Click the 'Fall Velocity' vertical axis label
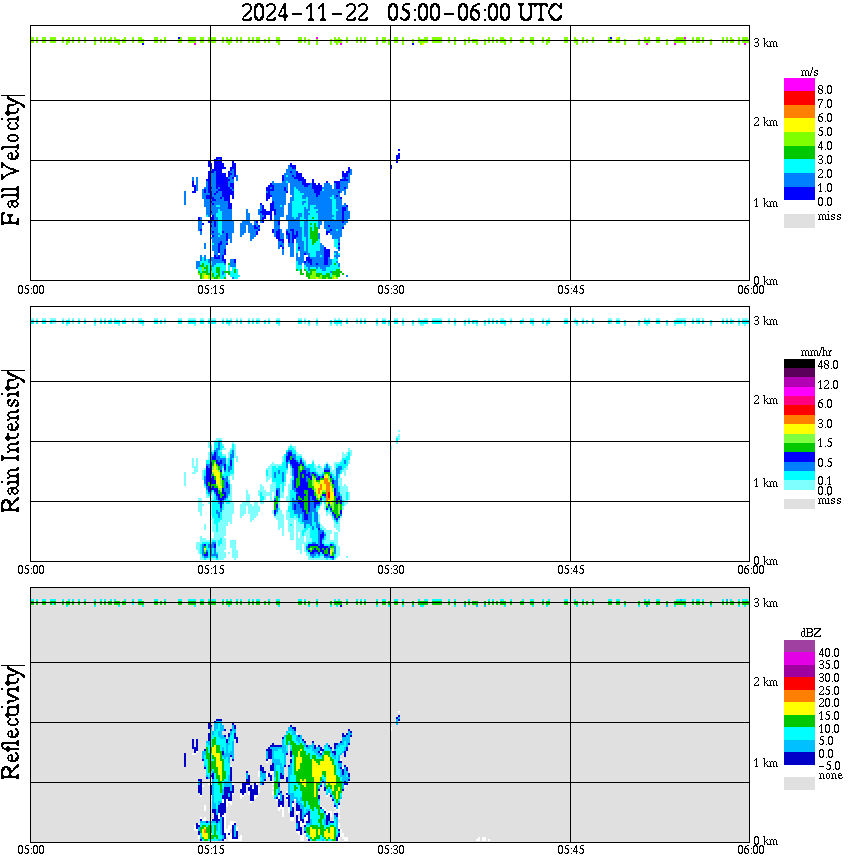Viewport: 850px width, 868px height. pos(11,160)
